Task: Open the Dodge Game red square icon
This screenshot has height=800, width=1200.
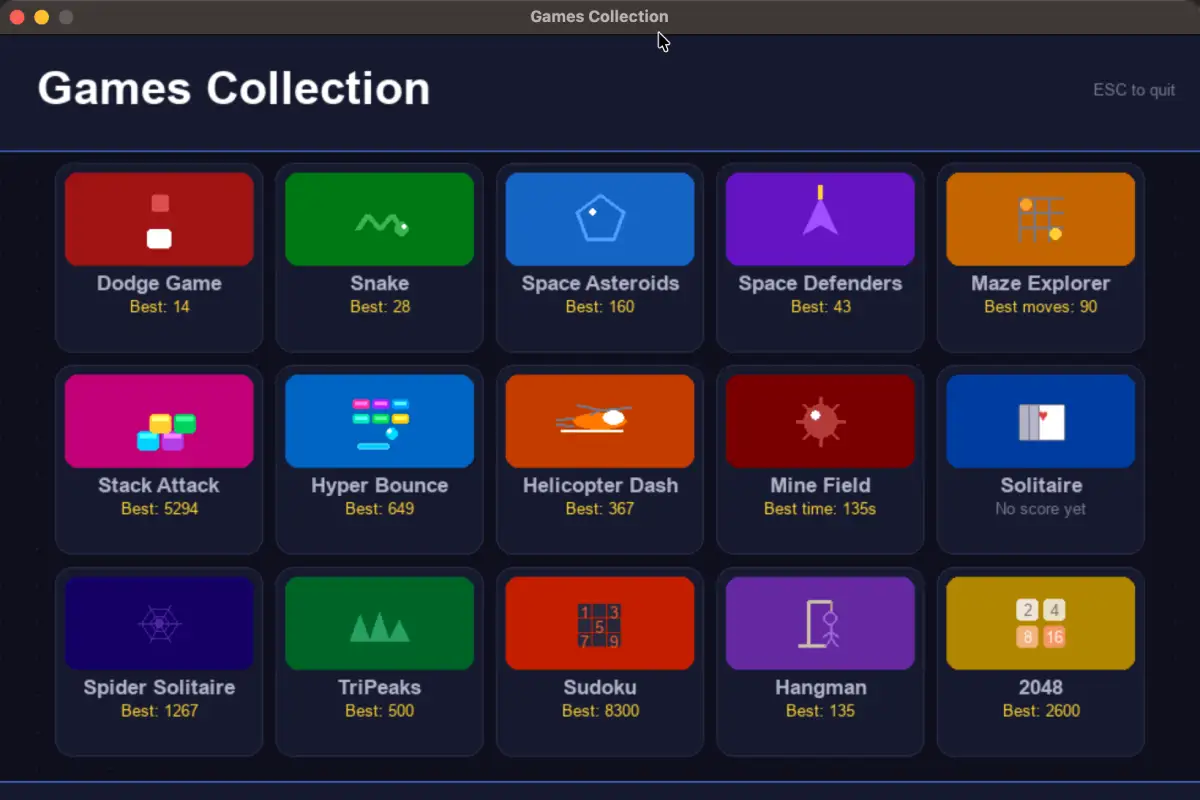Action: tap(159, 219)
